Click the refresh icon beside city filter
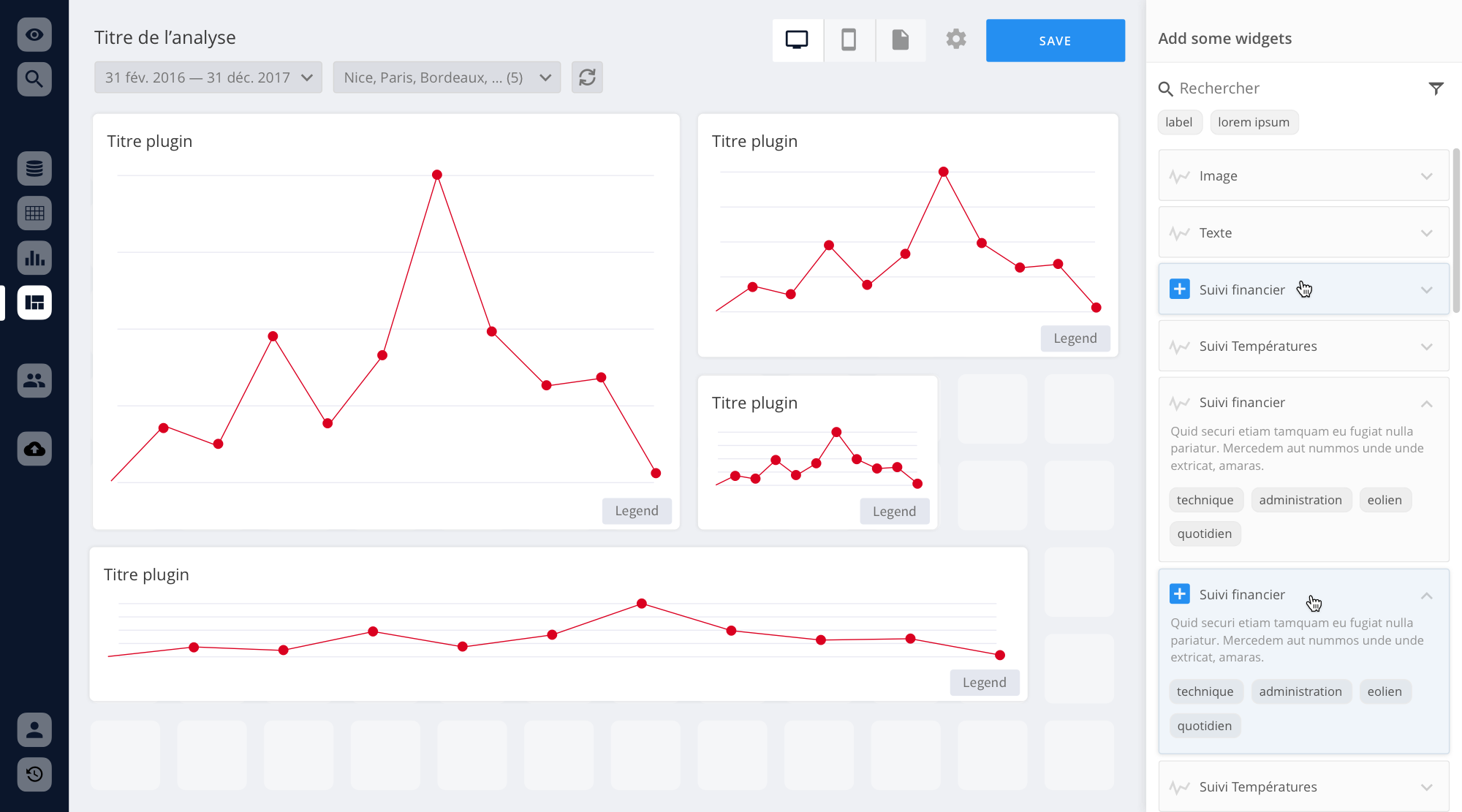1462x812 pixels. [x=587, y=77]
